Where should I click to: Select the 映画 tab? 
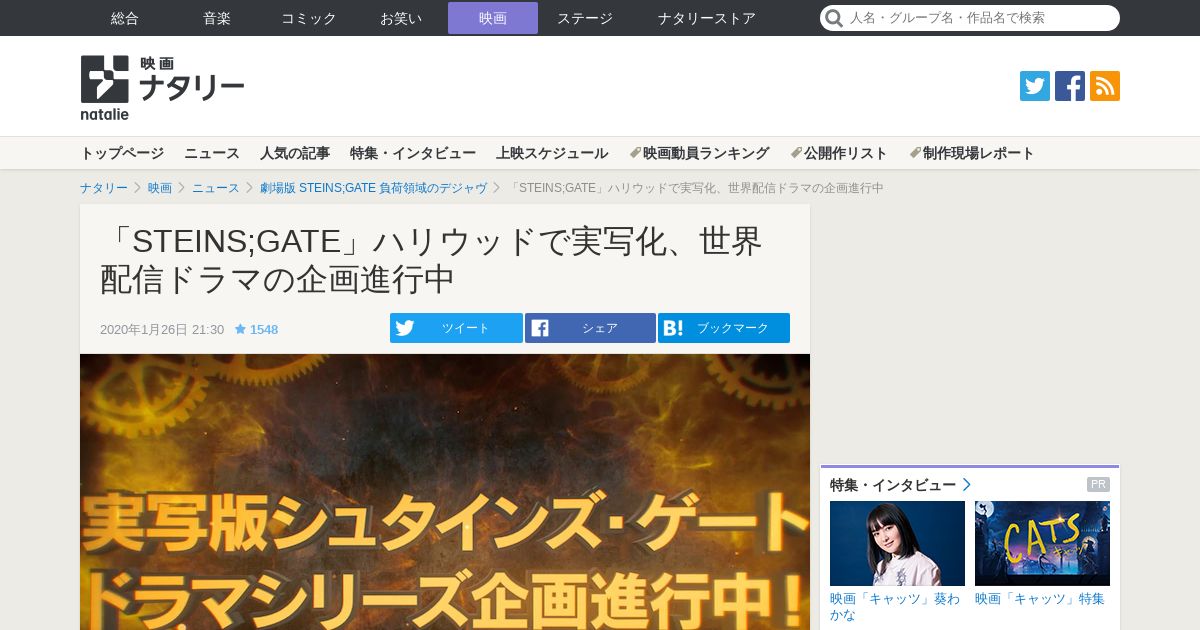pyautogui.click(x=493, y=18)
